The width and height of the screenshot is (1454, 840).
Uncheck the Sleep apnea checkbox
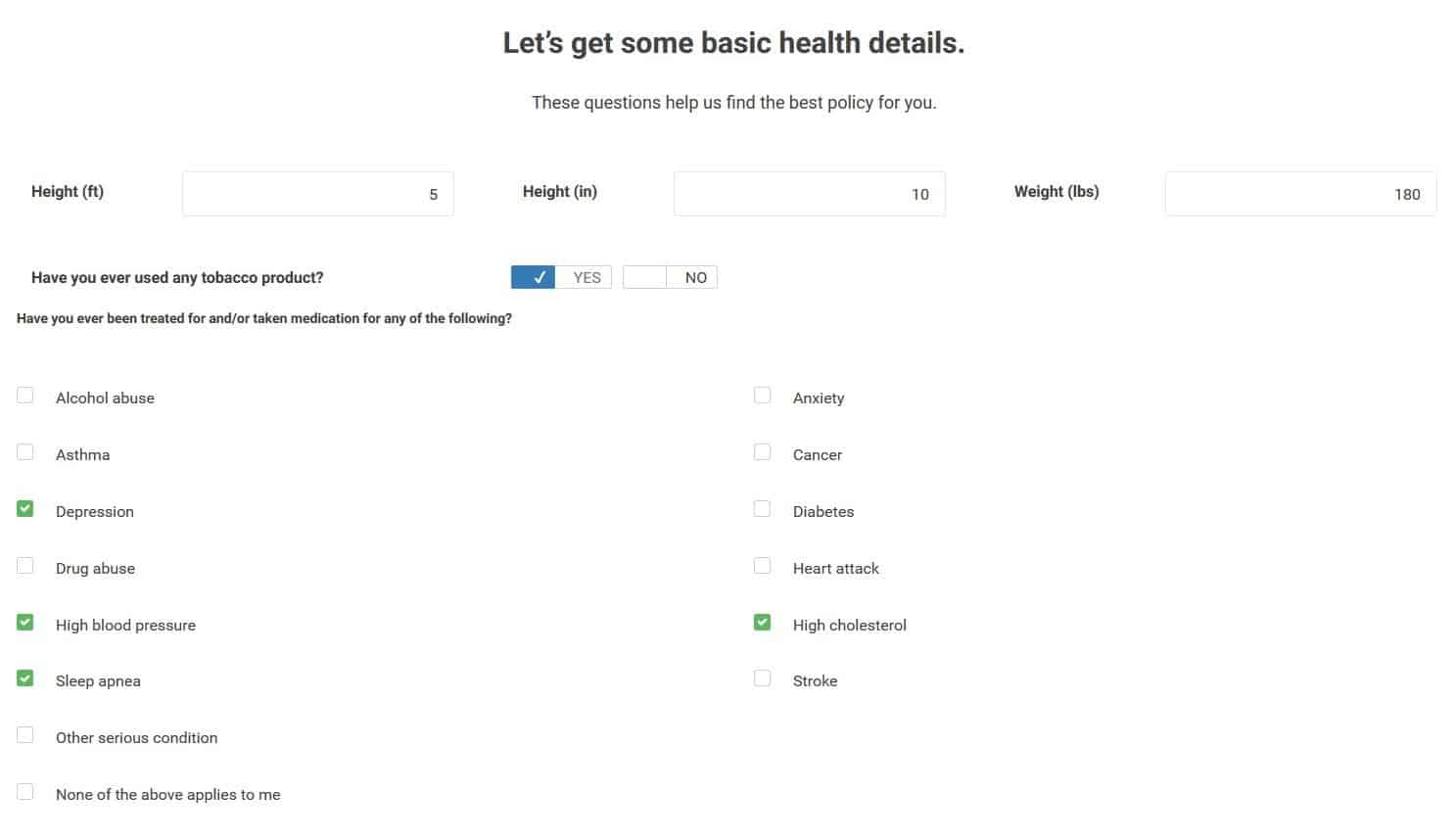click(x=25, y=678)
